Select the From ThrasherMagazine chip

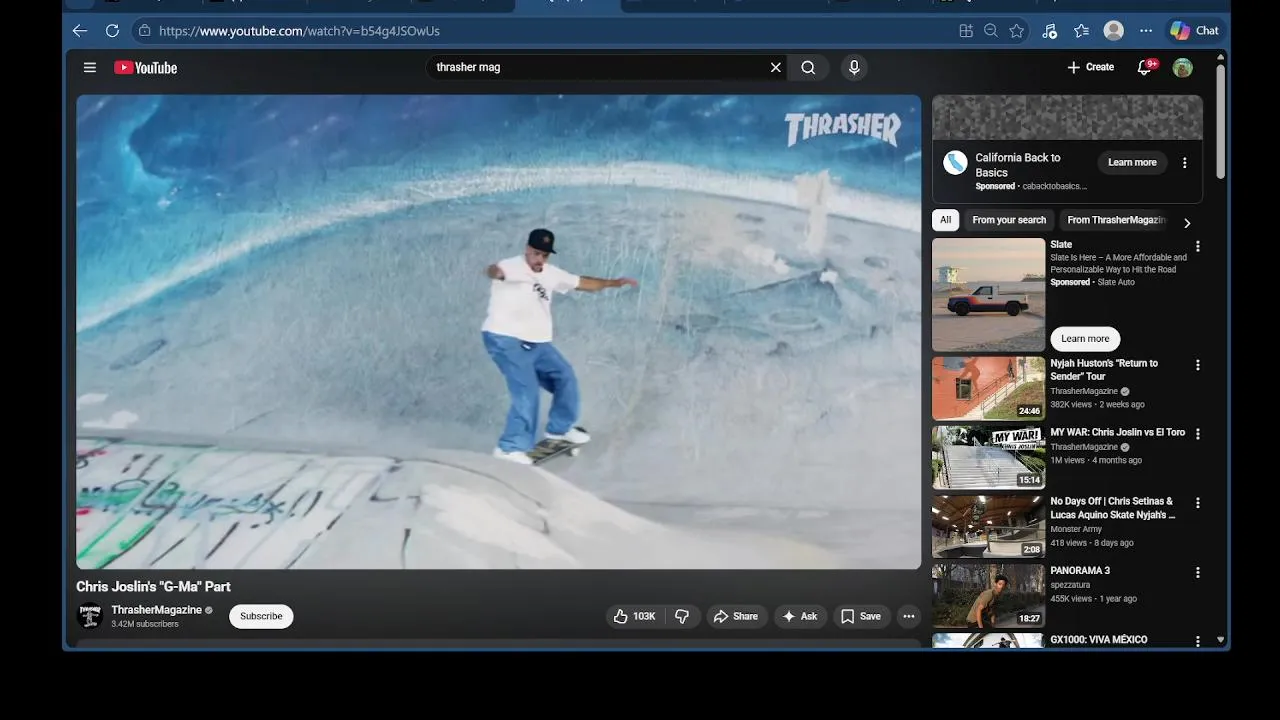click(1116, 220)
